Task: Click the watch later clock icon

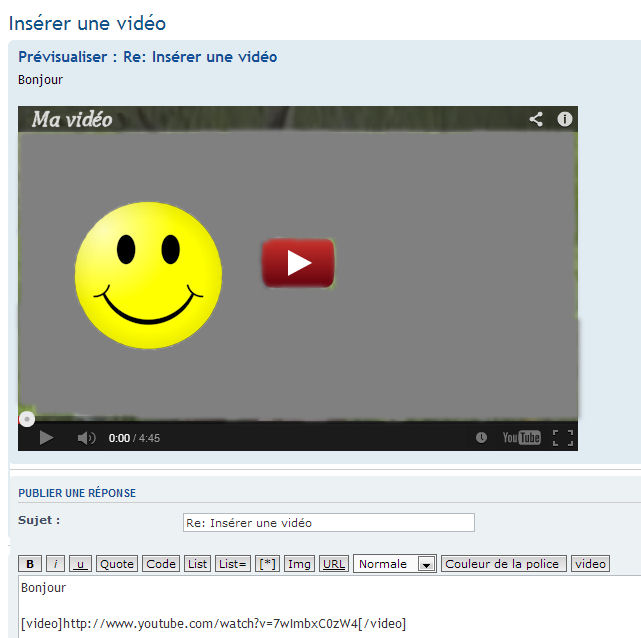Action: [482, 438]
